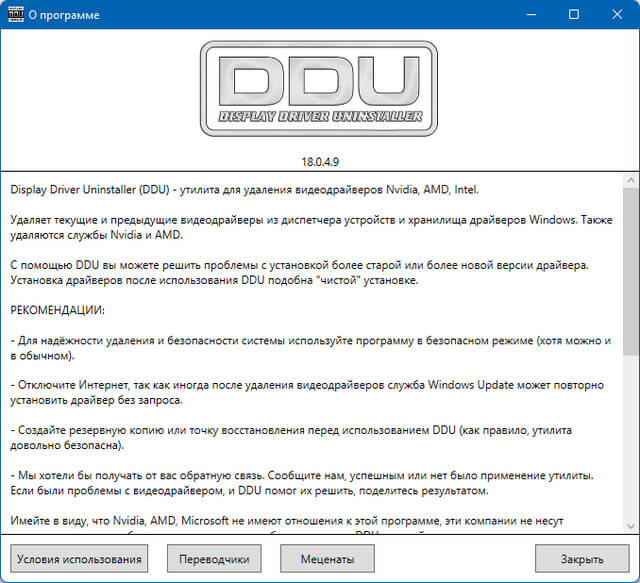Open the Условия использования button

pos(79,559)
